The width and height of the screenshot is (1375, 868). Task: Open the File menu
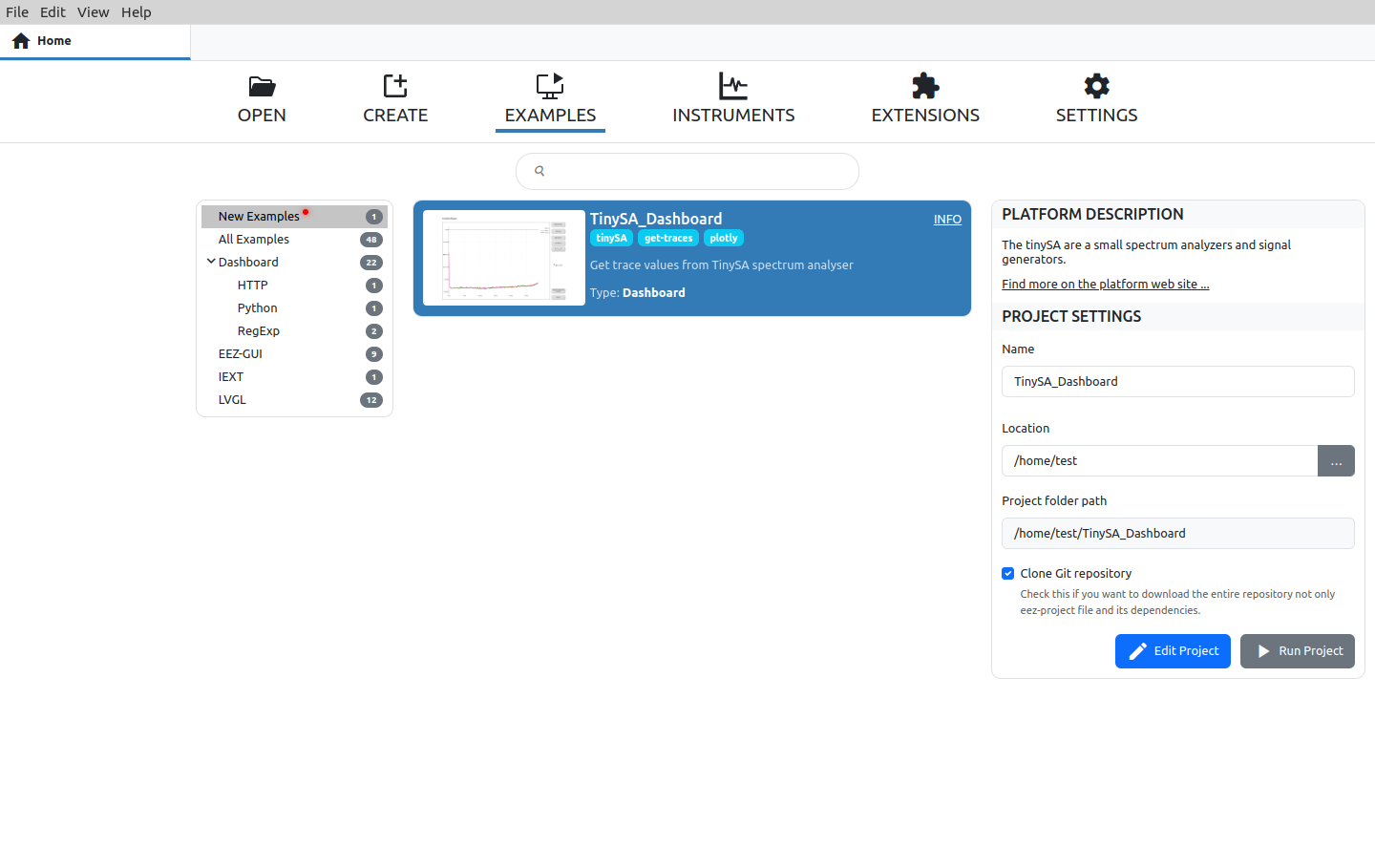[x=17, y=12]
